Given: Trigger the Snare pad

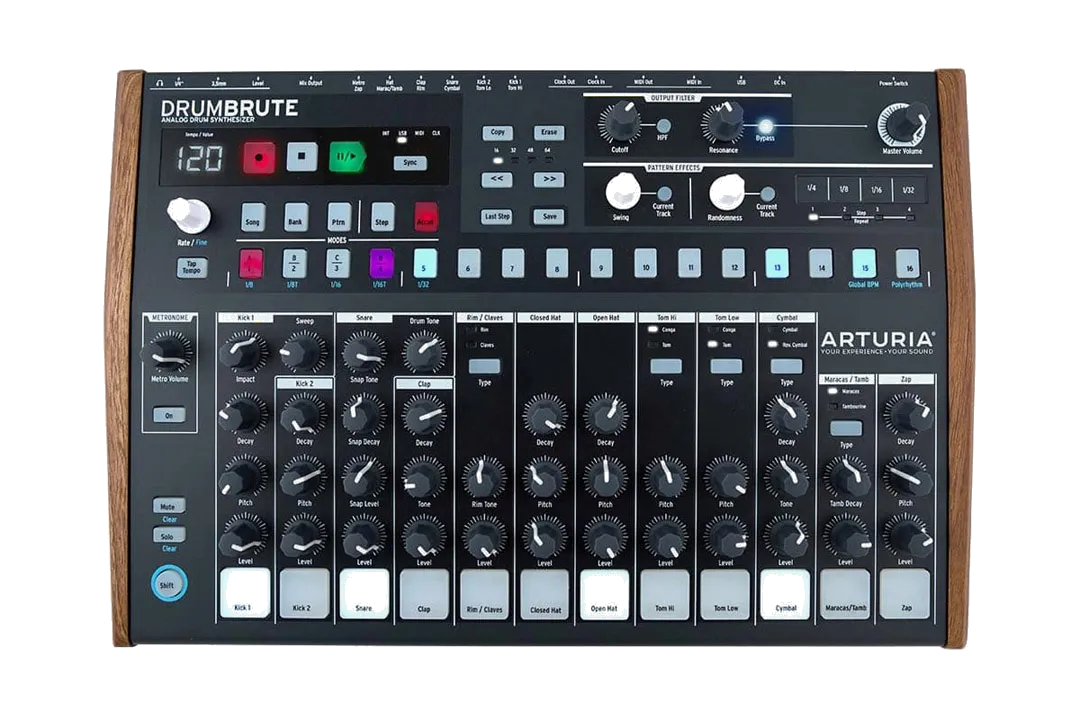Looking at the screenshot, I should pyautogui.click(x=364, y=593).
